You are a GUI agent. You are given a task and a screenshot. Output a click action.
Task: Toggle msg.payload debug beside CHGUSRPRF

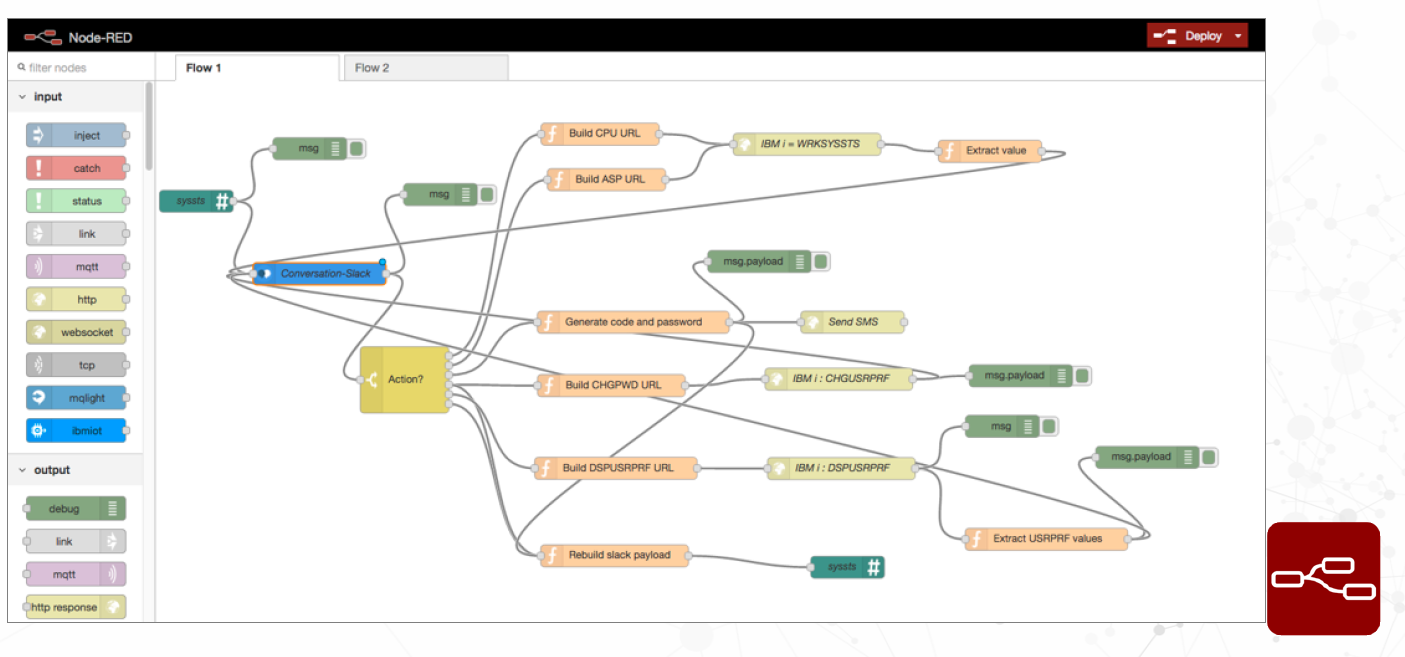click(x=1082, y=376)
